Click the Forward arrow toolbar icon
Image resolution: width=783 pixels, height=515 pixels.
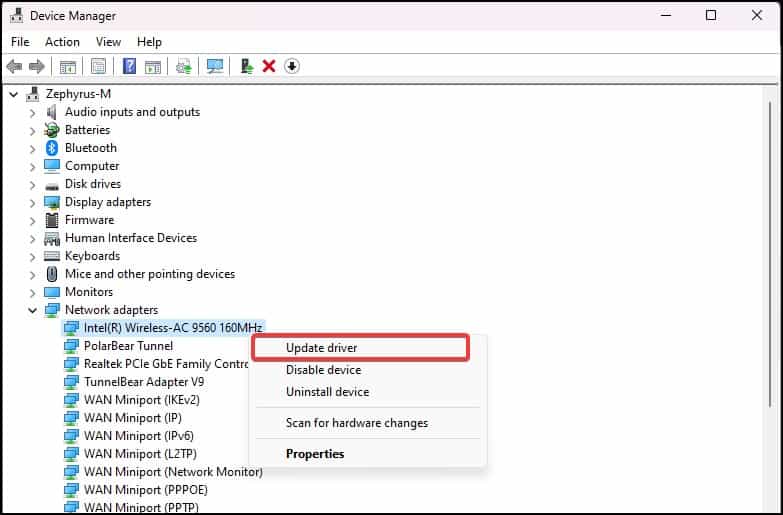[x=37, y=66]
